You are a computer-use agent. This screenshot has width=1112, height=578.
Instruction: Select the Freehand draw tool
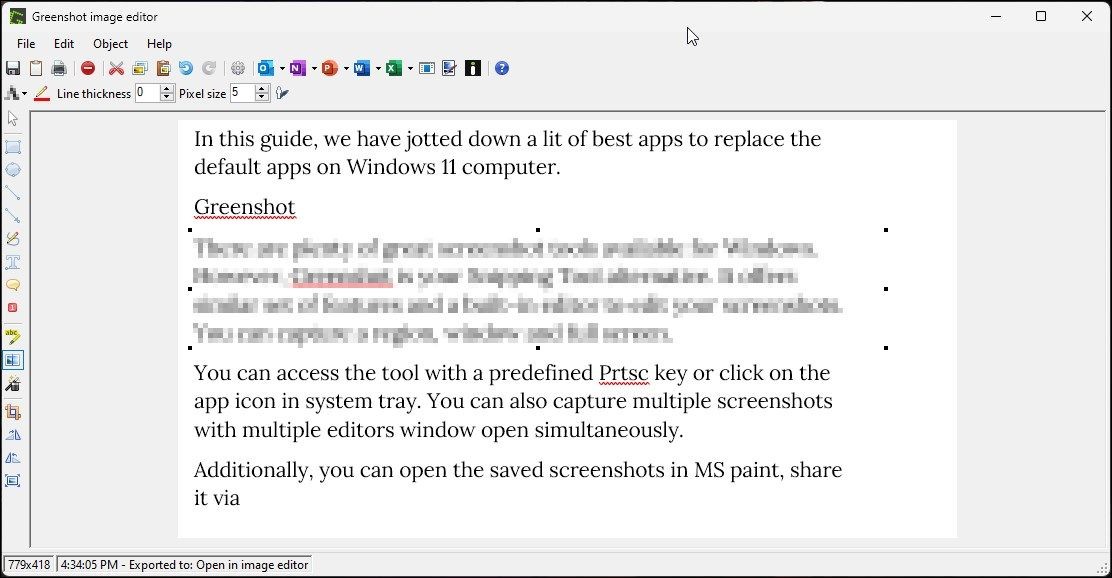click(13, 239)
